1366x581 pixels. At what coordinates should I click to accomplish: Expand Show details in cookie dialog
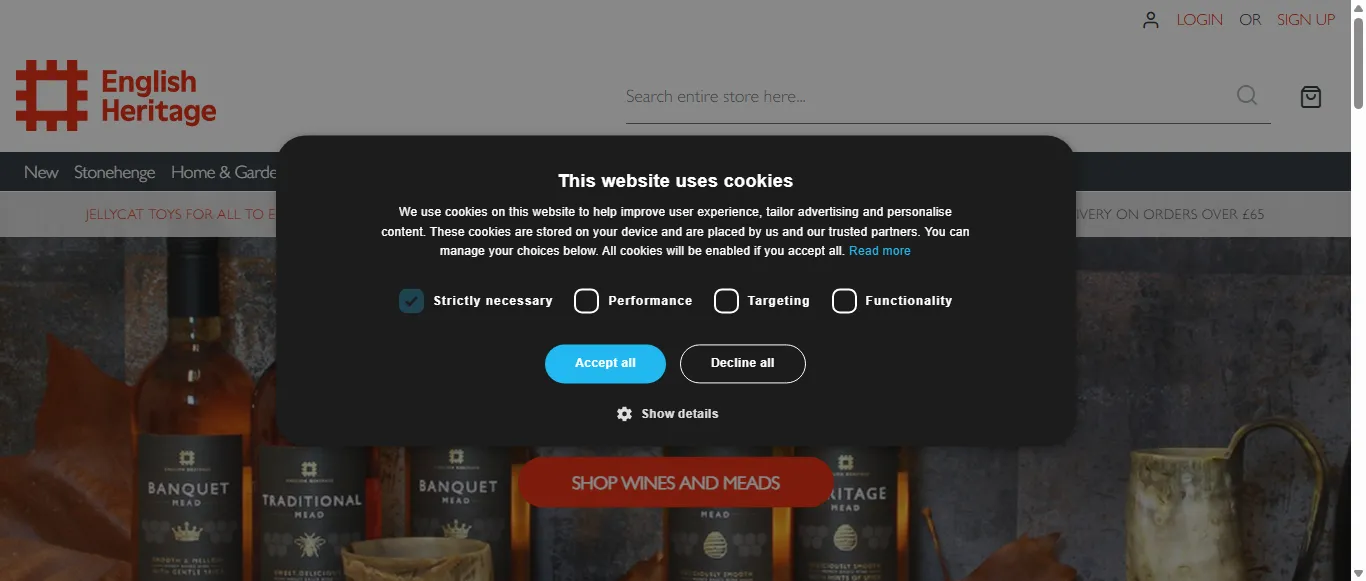[680, 414]
